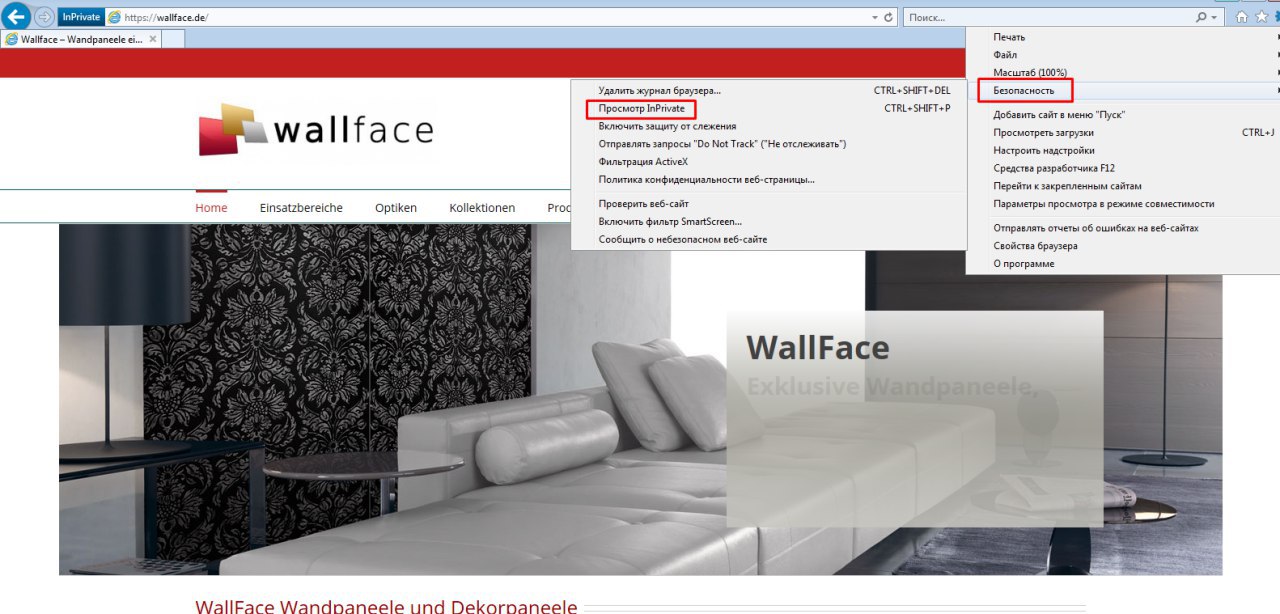Screen dimensions: 1280x614
Task: Select Сообщить о небезопасном веб-сайте
Action: click(768, 240)
